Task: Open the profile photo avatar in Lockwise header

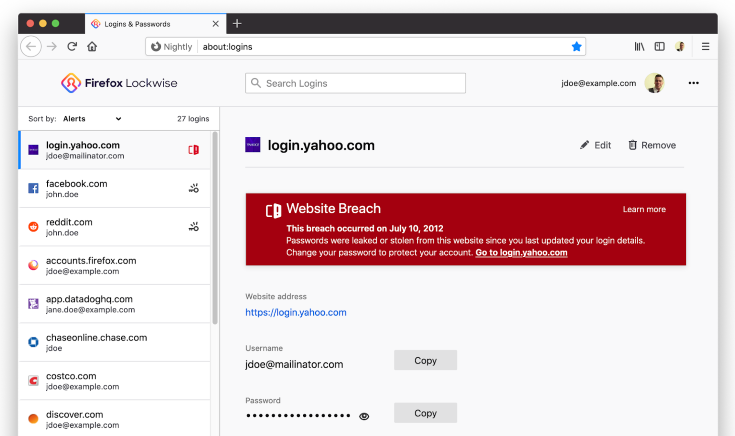Action: click(x=654, y=83)
